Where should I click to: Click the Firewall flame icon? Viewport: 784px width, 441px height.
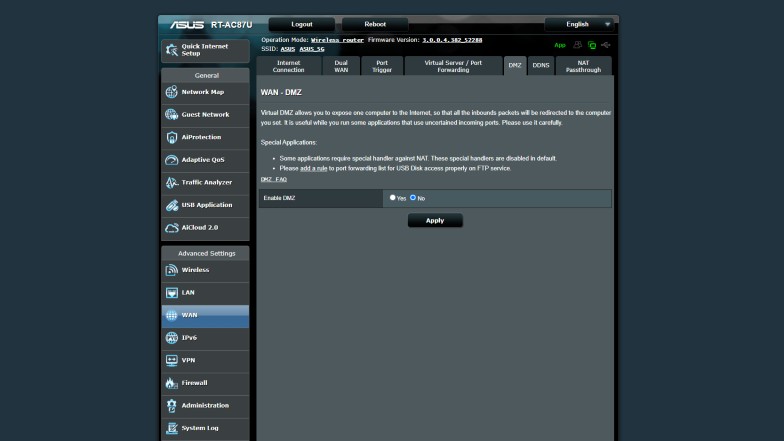pos(172,383)
